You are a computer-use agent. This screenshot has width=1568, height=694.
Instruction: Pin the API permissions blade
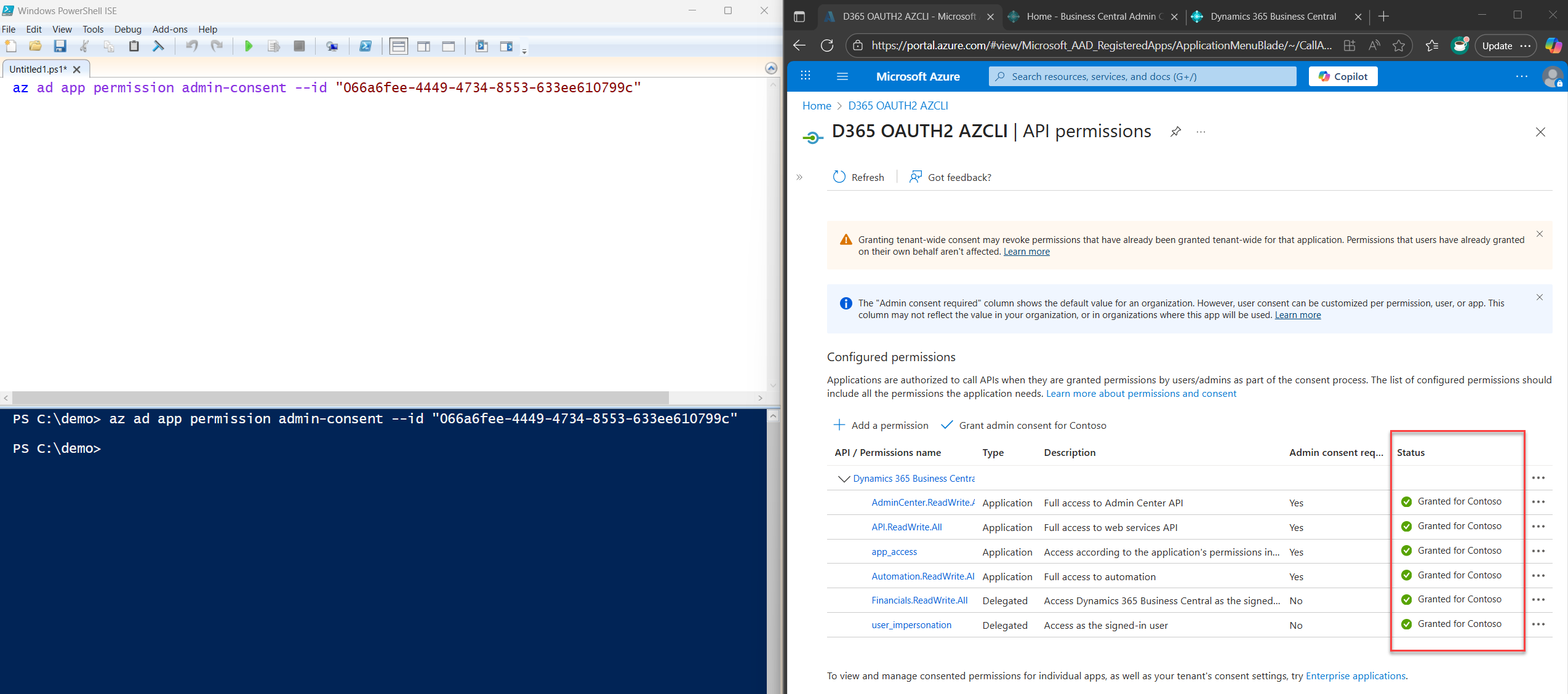click(1175, 132)
